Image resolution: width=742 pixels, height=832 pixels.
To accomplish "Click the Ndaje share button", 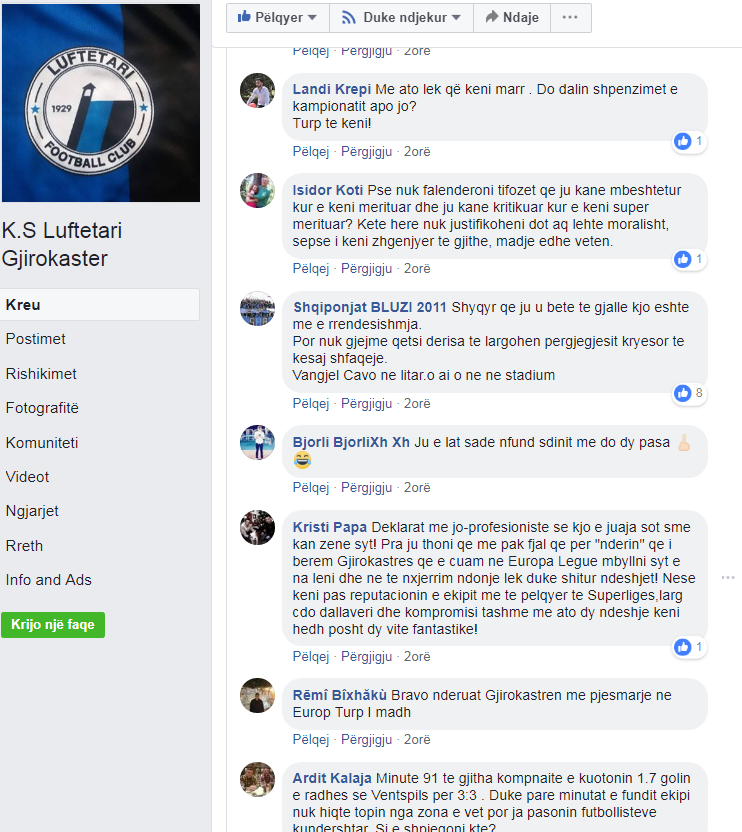I will tap(512, 18).
